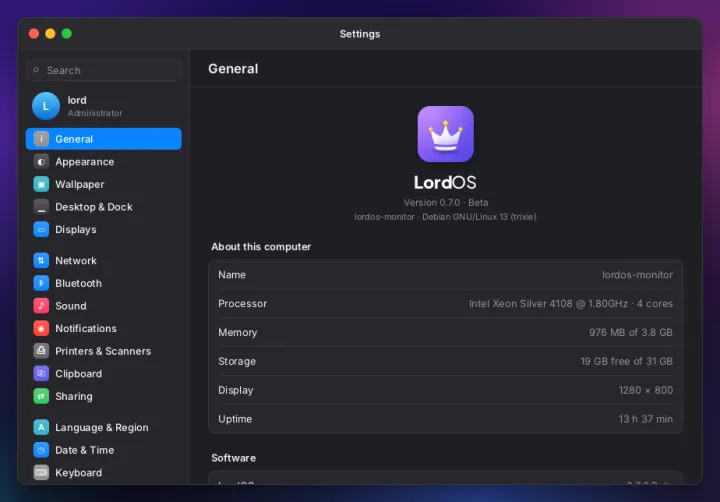
Task: Go to Sharing settings
Action: 104,396
